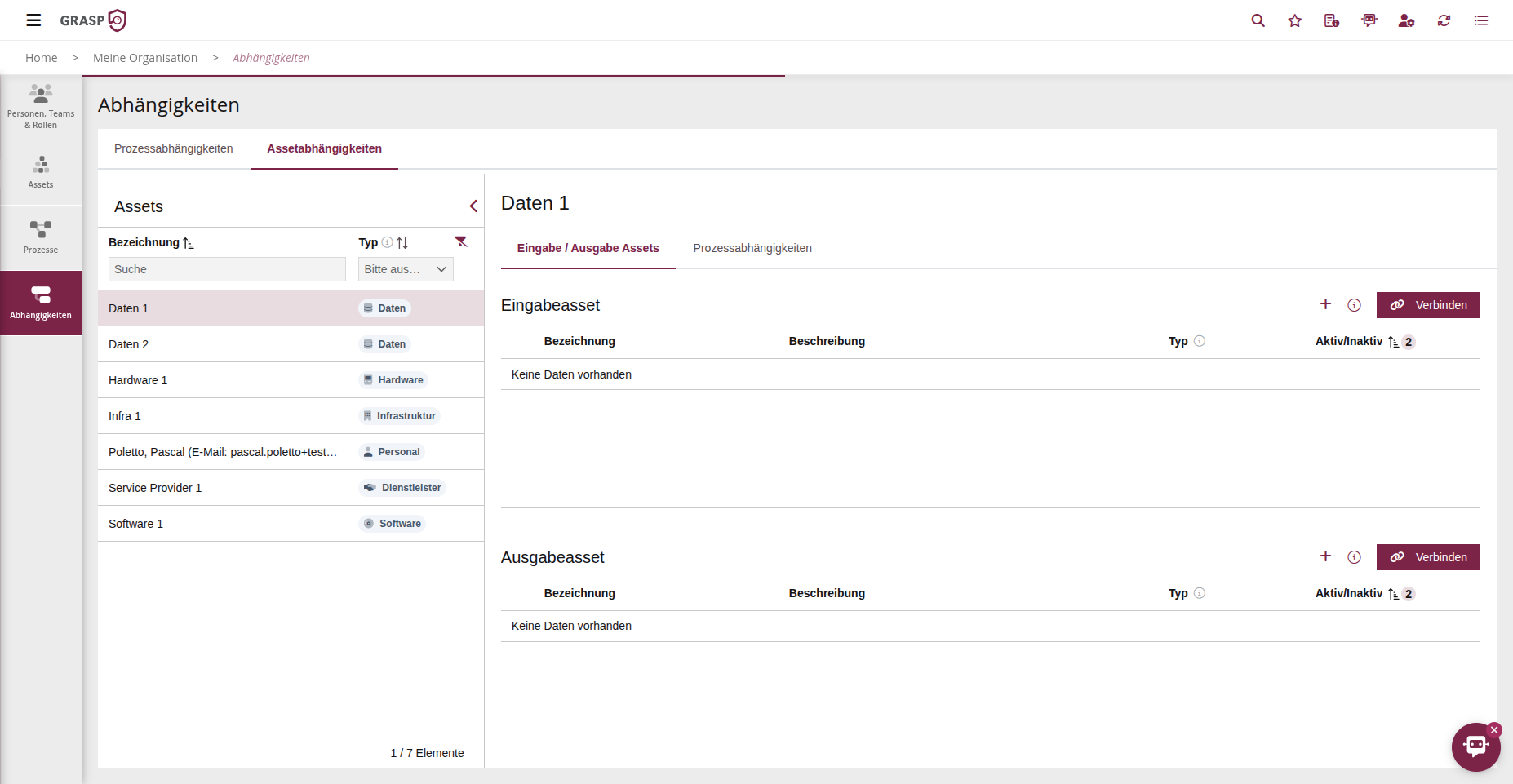Image resolution: width=1513 pixels, height=784 pixels.
Task: Show info icon next to Ausgabeasset
Action: tap(1354, 557)
